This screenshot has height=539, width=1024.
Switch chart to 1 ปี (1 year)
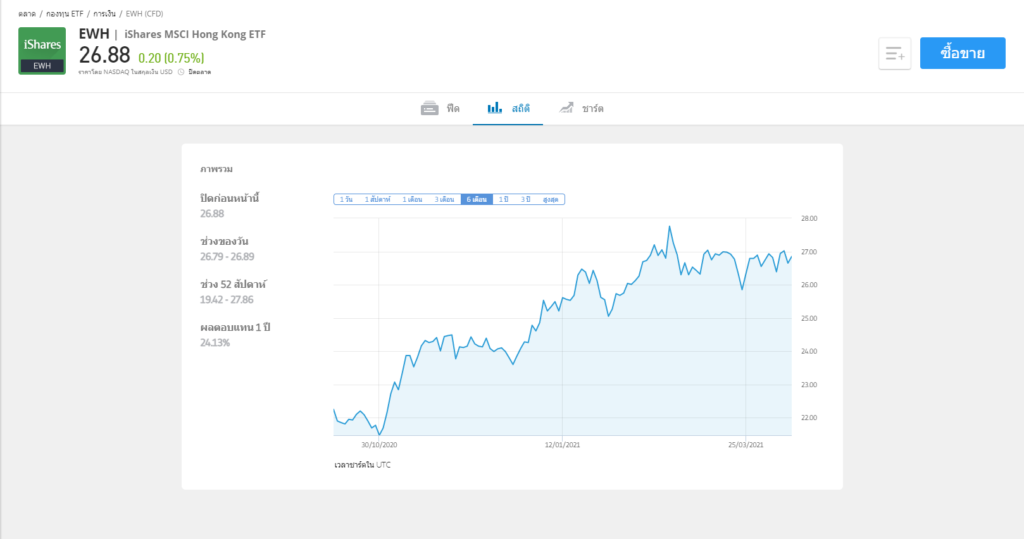point(504,199)
